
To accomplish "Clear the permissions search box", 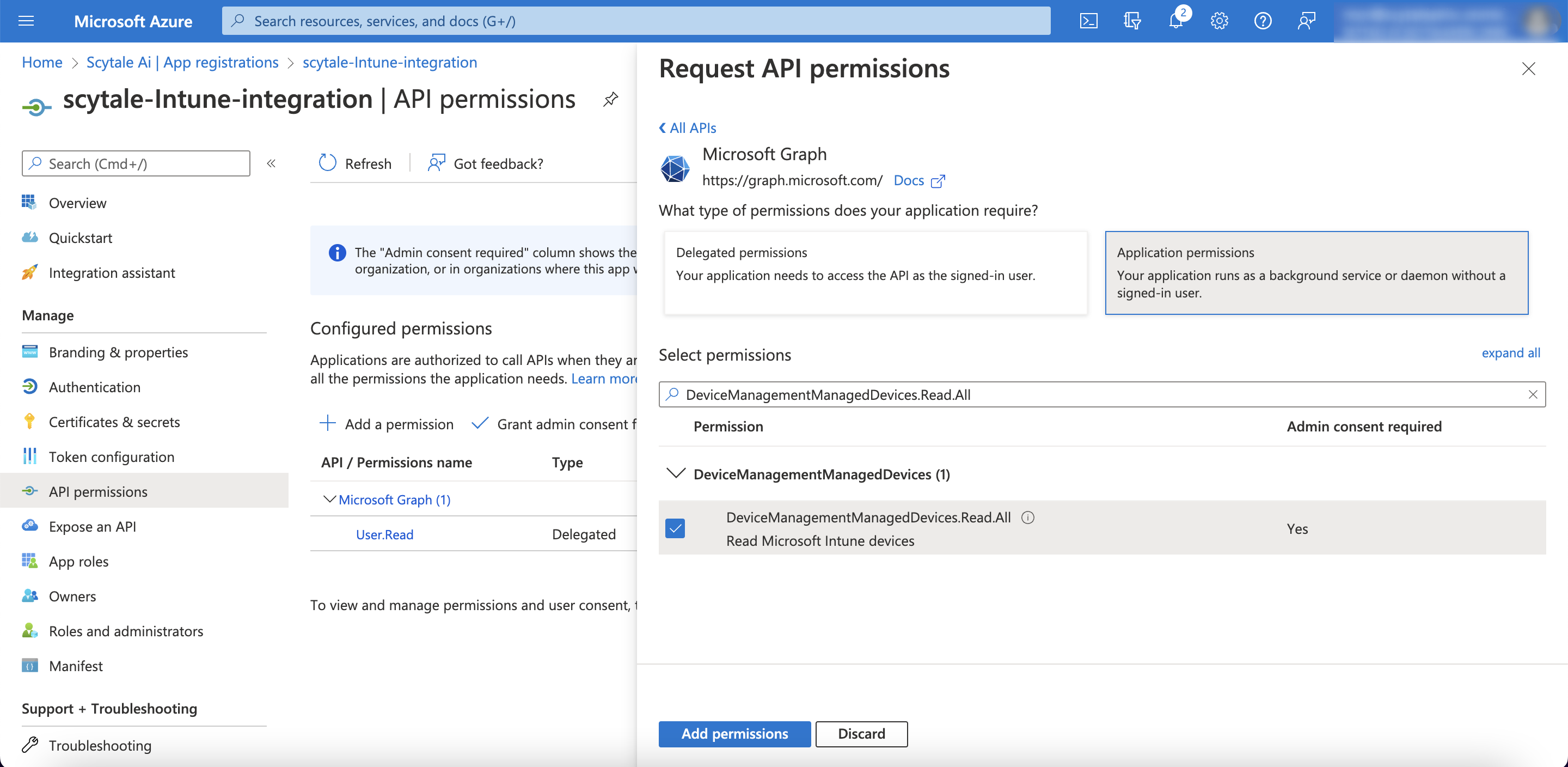I will click(1533, 395).
